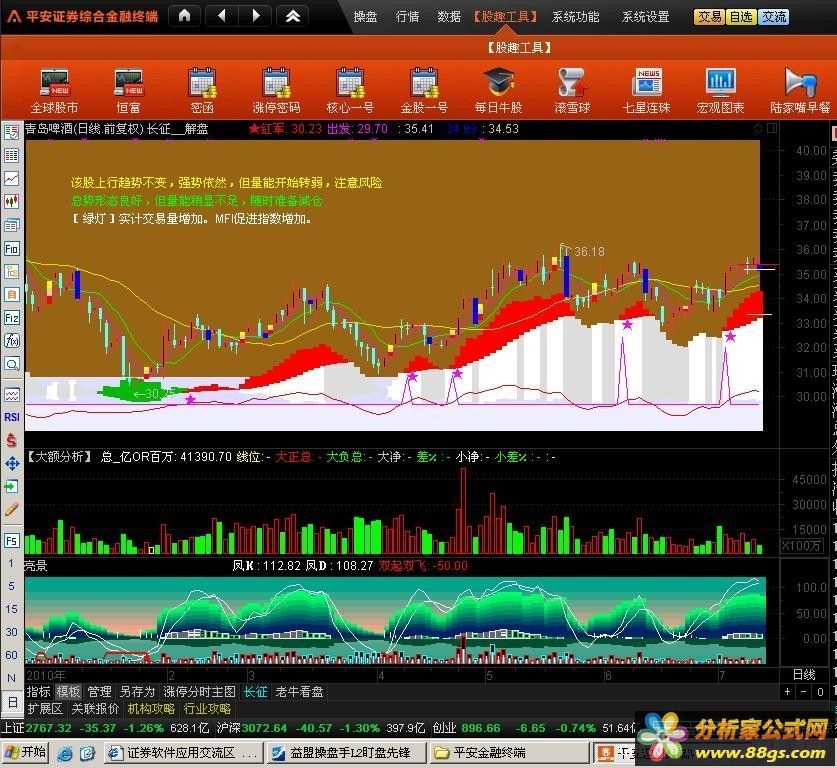Open 宏观图表 macro charts icon
837x768 pixels.
coord(721,91)
